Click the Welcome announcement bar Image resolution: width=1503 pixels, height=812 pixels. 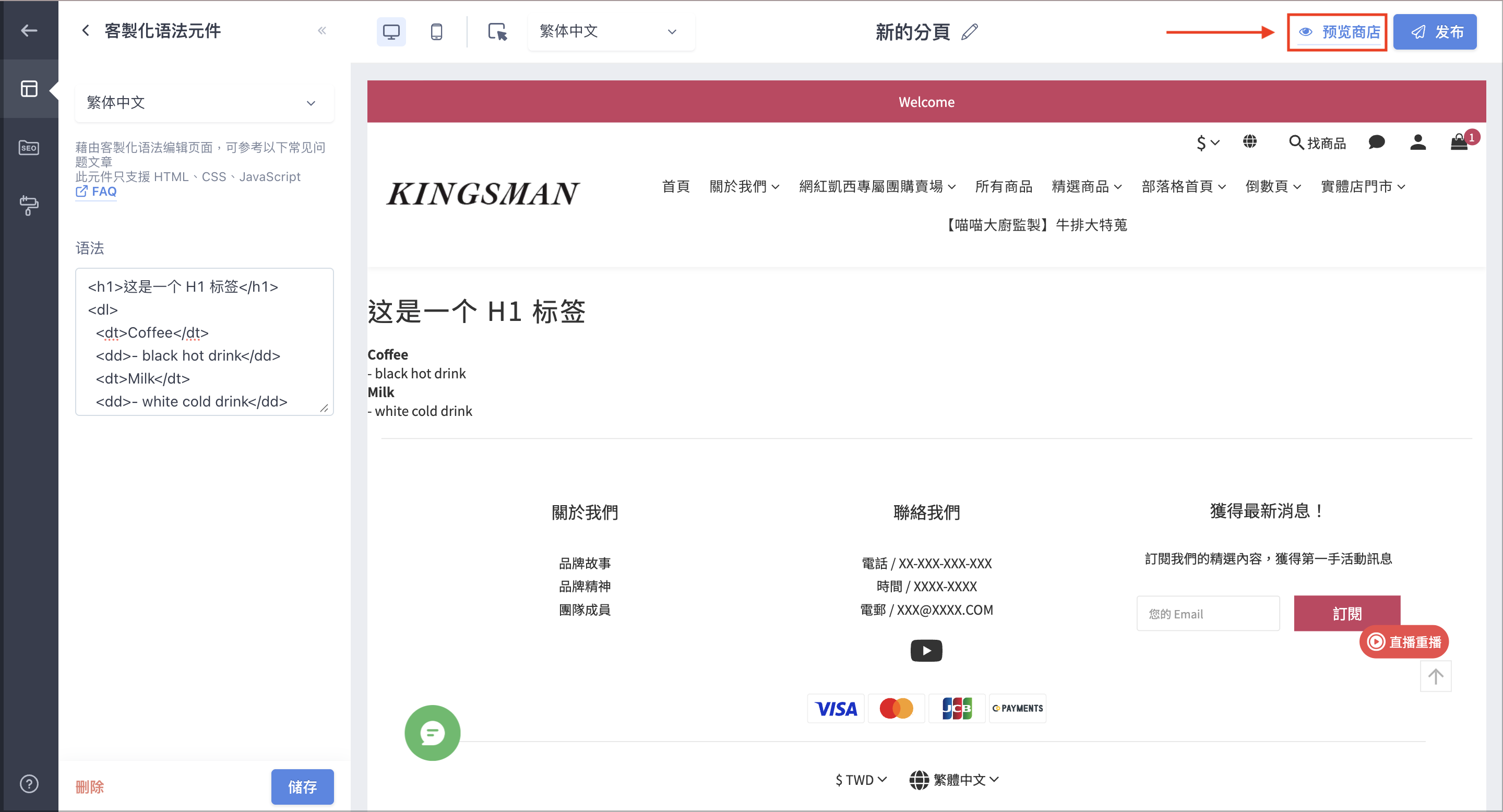pos(926,101)
